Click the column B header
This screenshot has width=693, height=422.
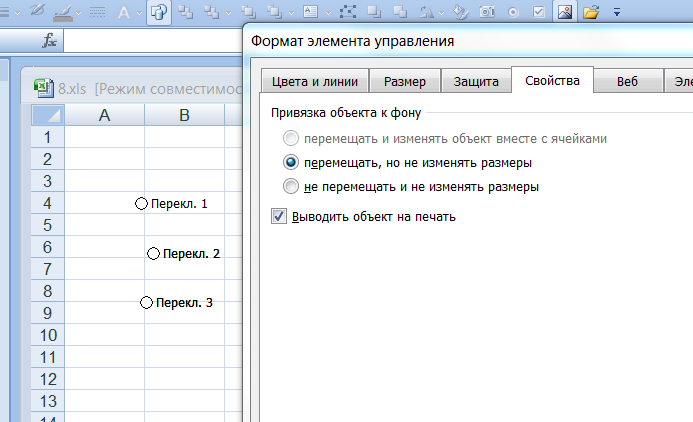(184, 116)
